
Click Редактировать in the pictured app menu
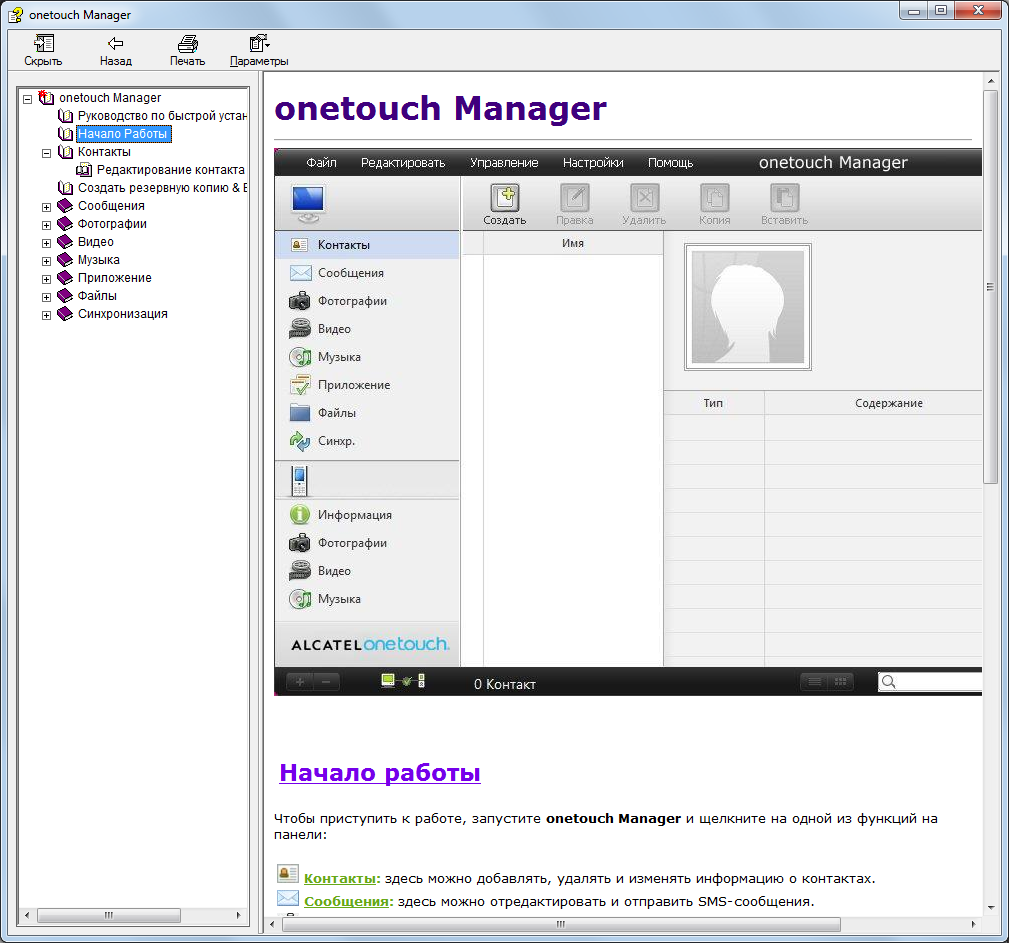403,162
